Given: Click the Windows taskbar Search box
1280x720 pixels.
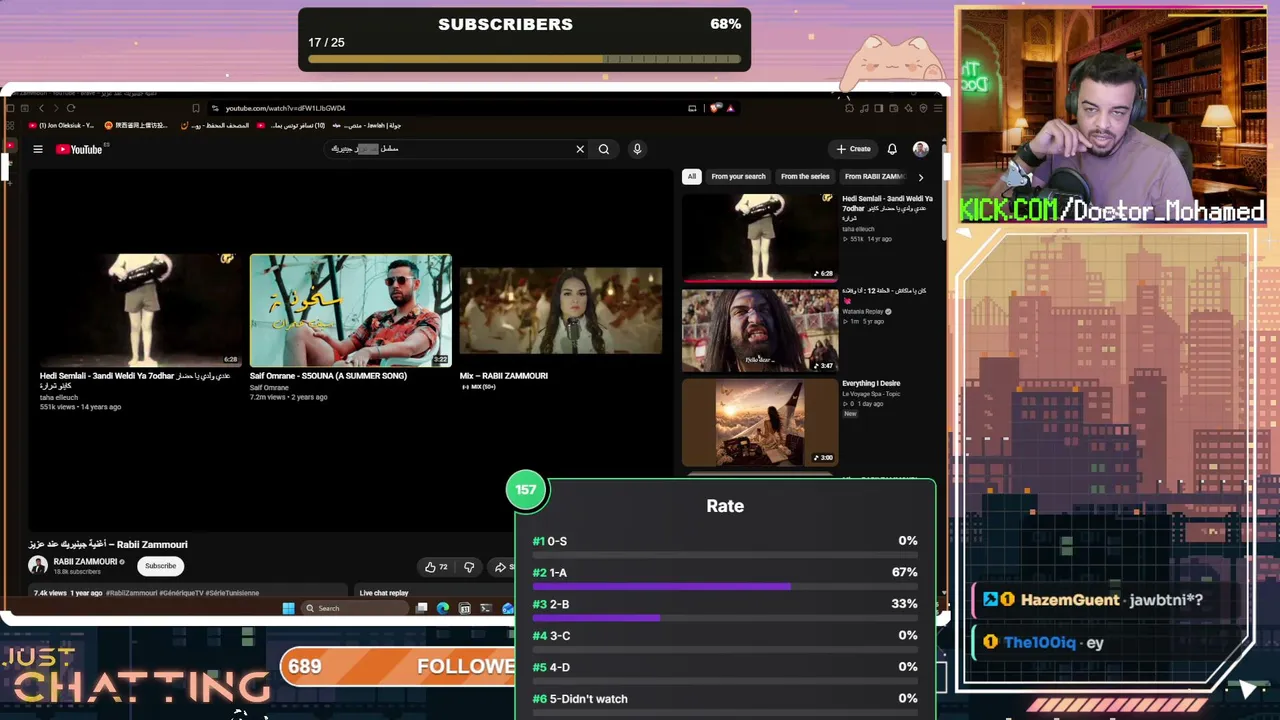Looking at the screenshot, I should pos(354,608).
